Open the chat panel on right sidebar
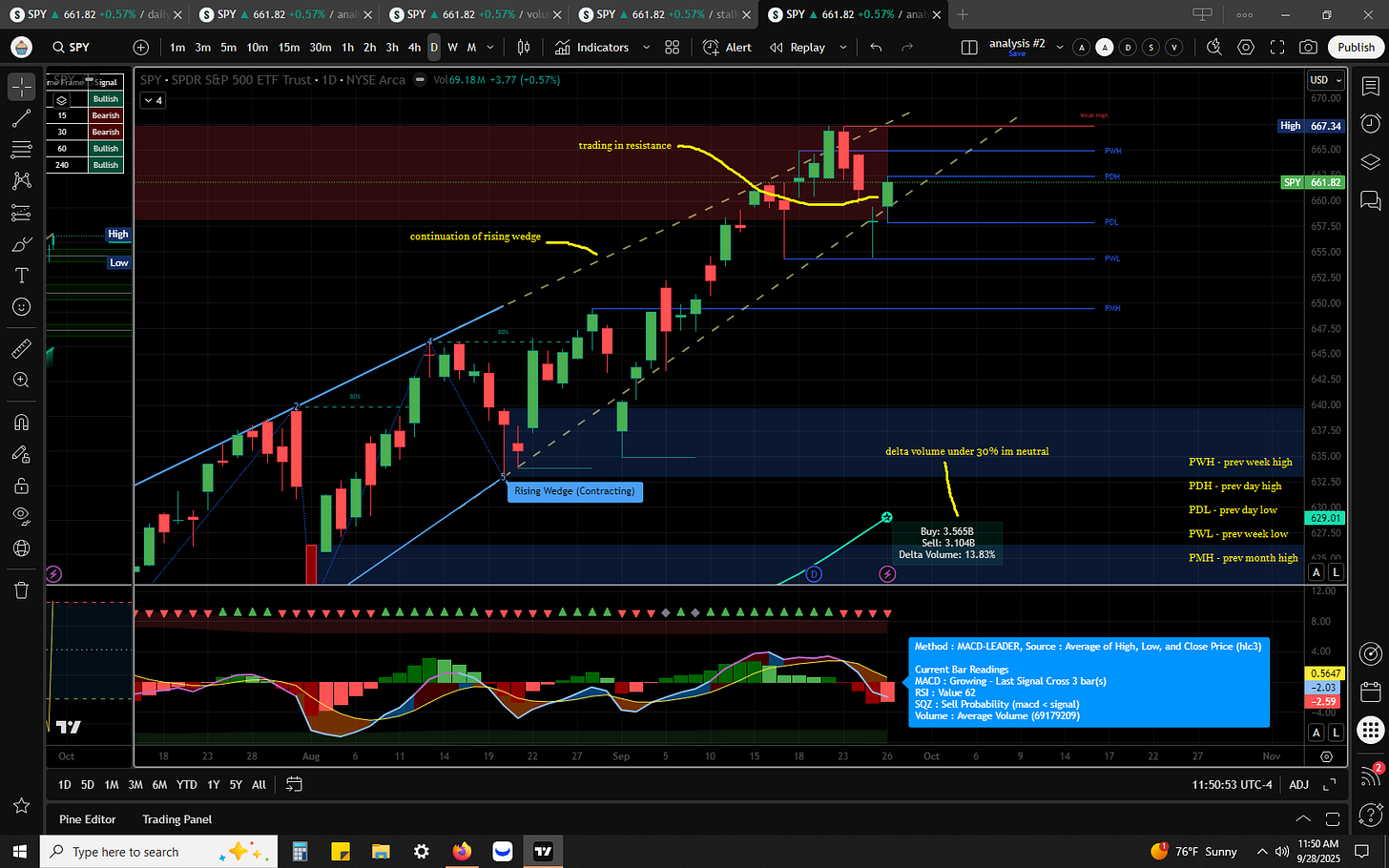This screenshot has height=868, width=1389. point(1371,200)
